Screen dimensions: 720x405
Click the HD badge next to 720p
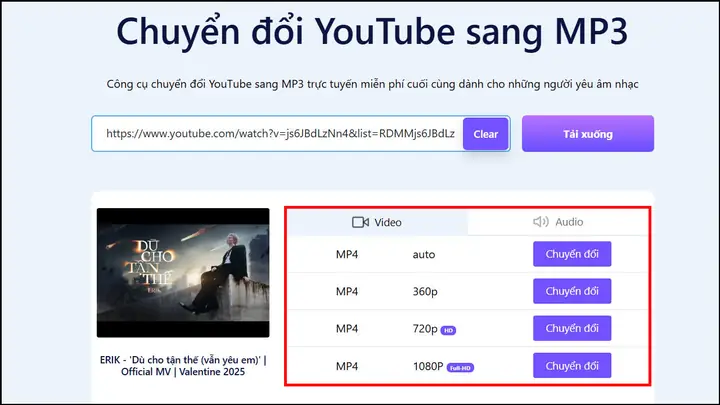[x=448, y=330]
